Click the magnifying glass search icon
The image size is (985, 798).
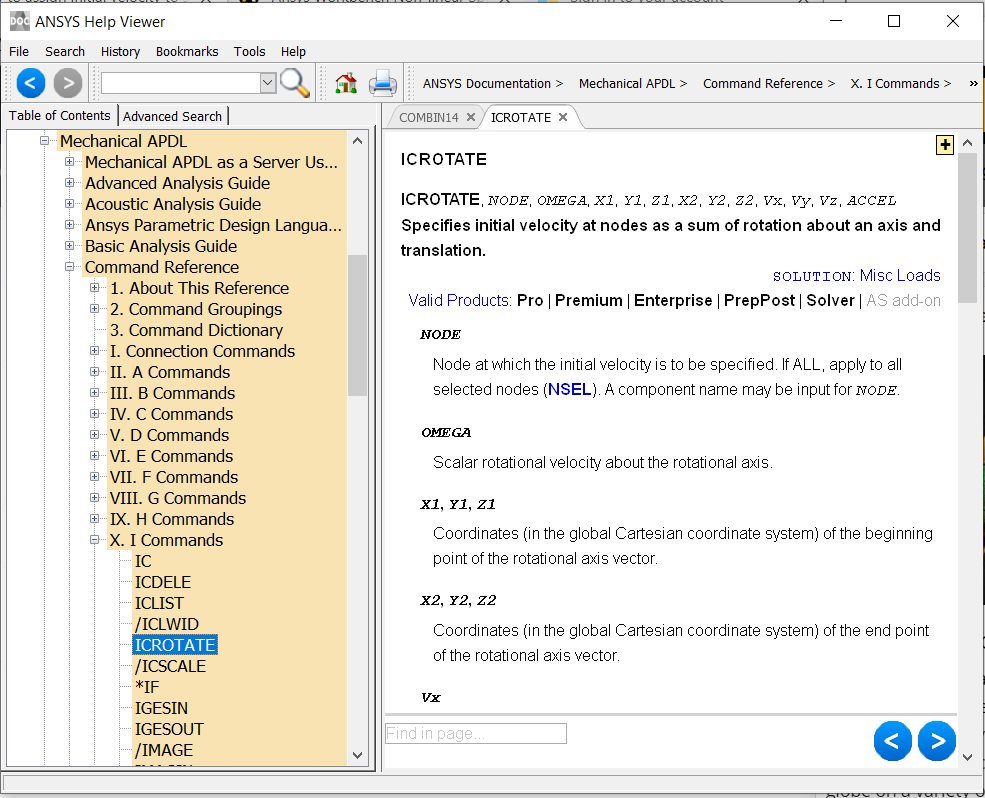tap(294, 83)
